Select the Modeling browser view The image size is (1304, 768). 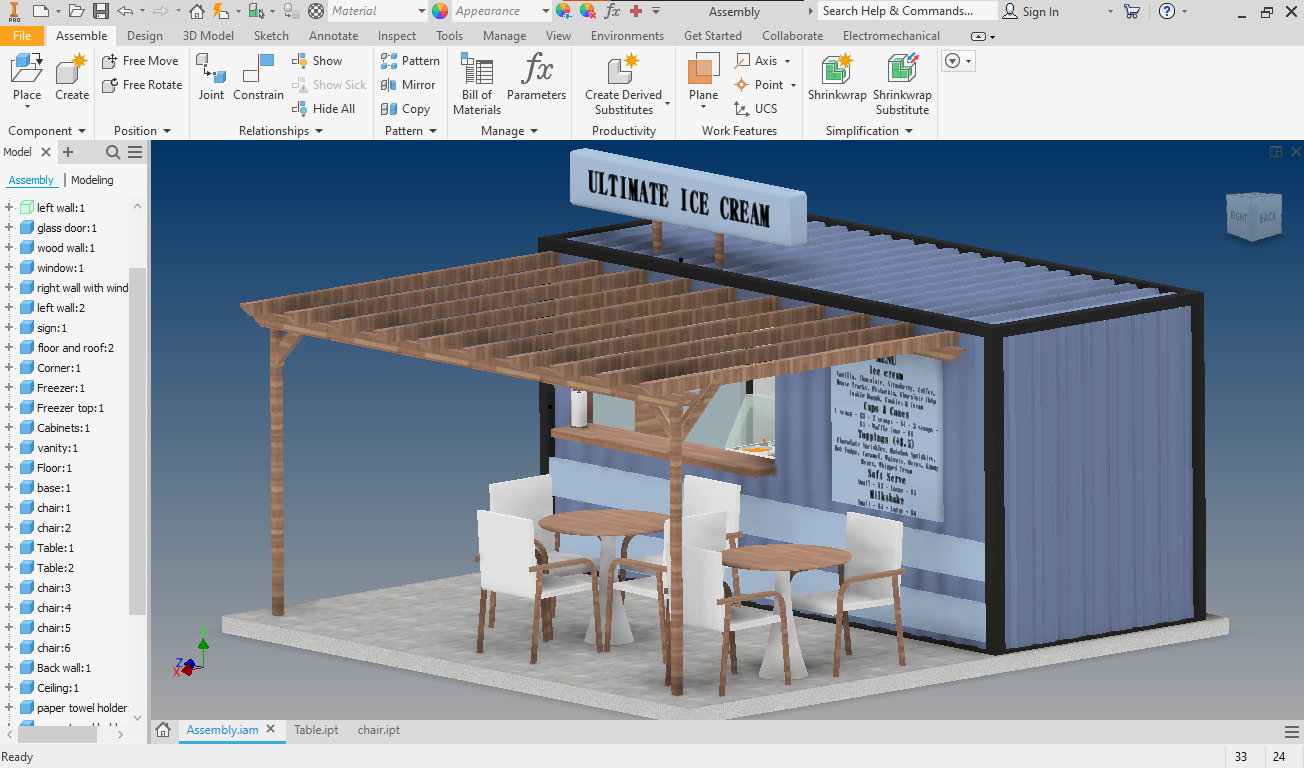[92, 180]
